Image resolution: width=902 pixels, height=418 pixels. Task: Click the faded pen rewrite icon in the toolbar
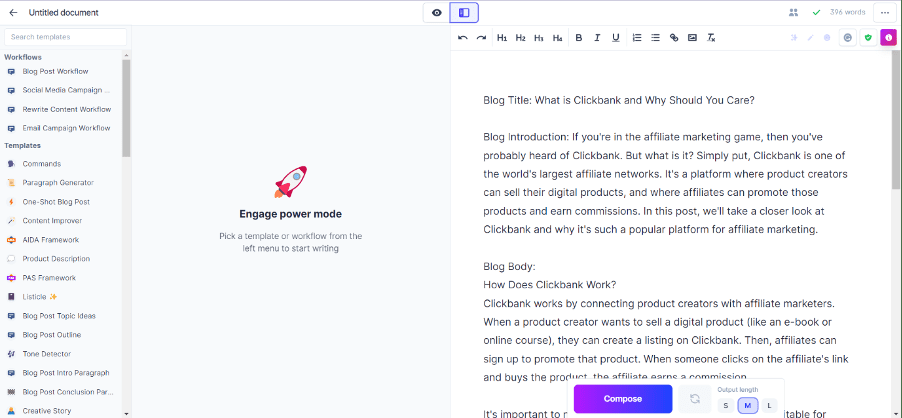811,38
